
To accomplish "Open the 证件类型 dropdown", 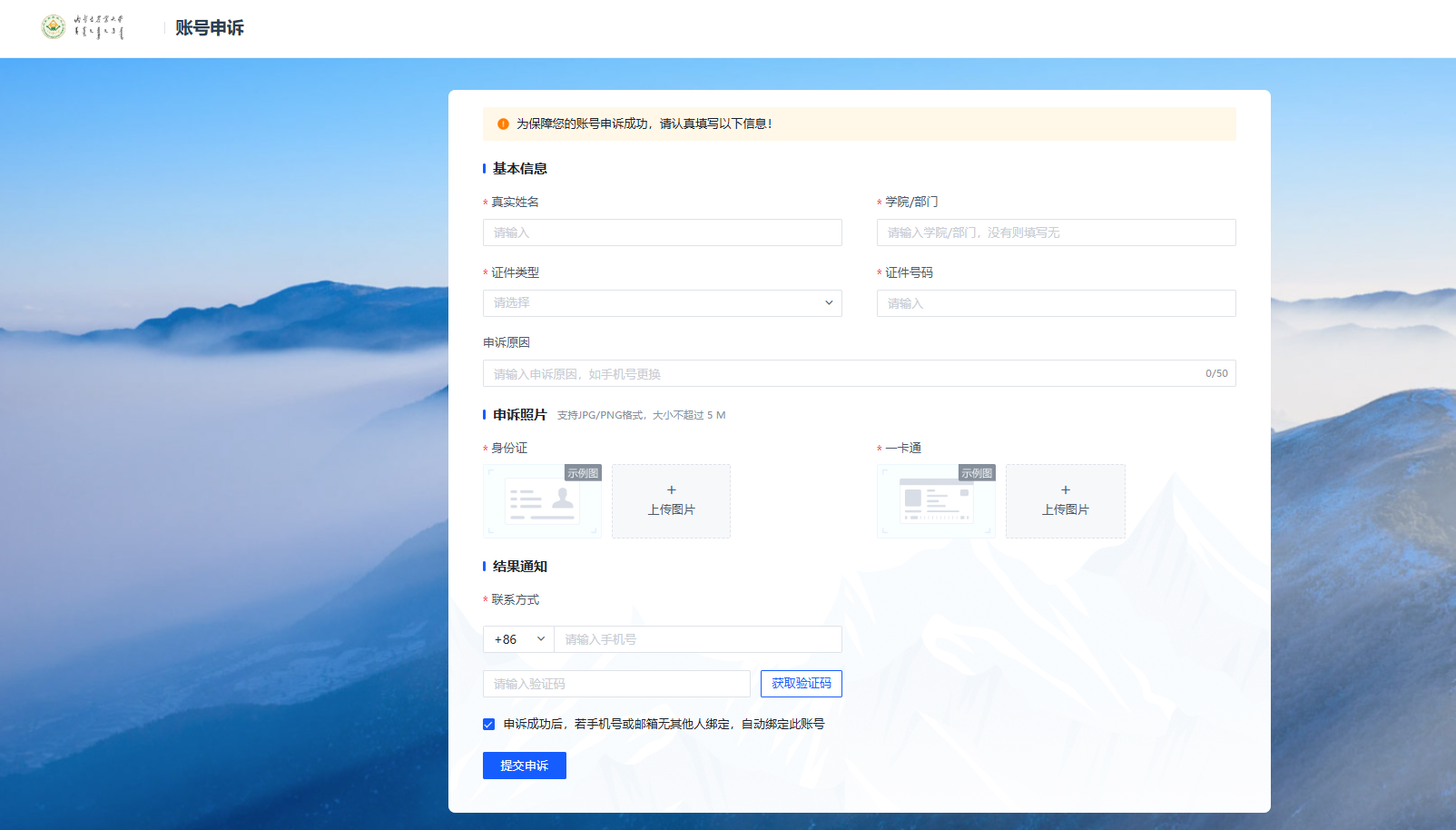I will (x=662, y=303).
